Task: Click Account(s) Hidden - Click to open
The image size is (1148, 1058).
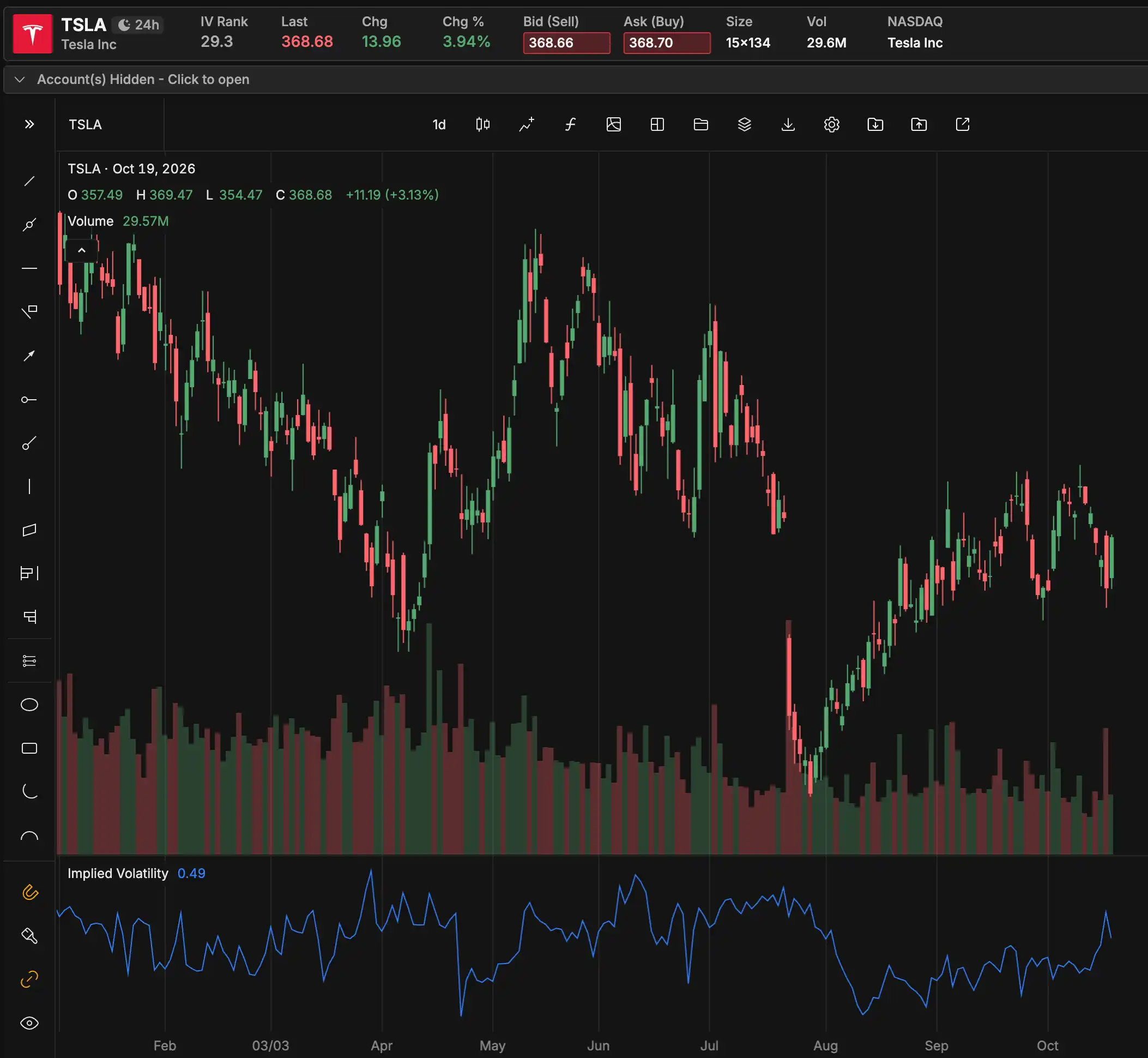Action: coord(143,79)
